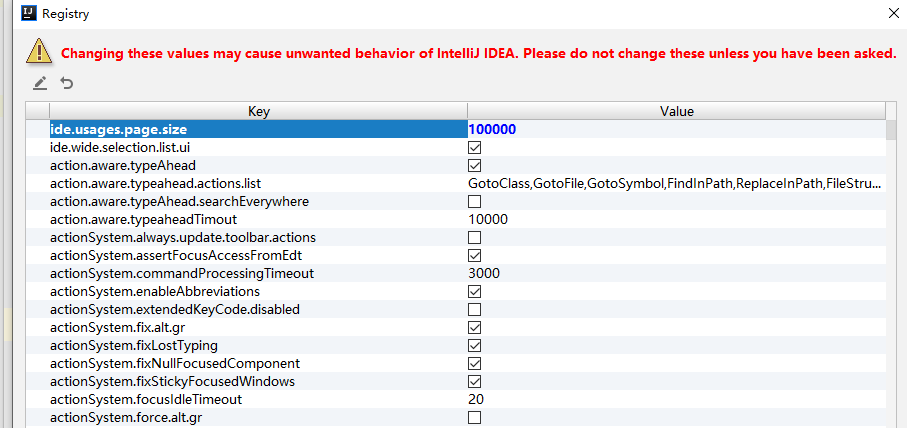Click the Key column header
Viewport: 907px width, 428px height.
[x=259, y=111]
